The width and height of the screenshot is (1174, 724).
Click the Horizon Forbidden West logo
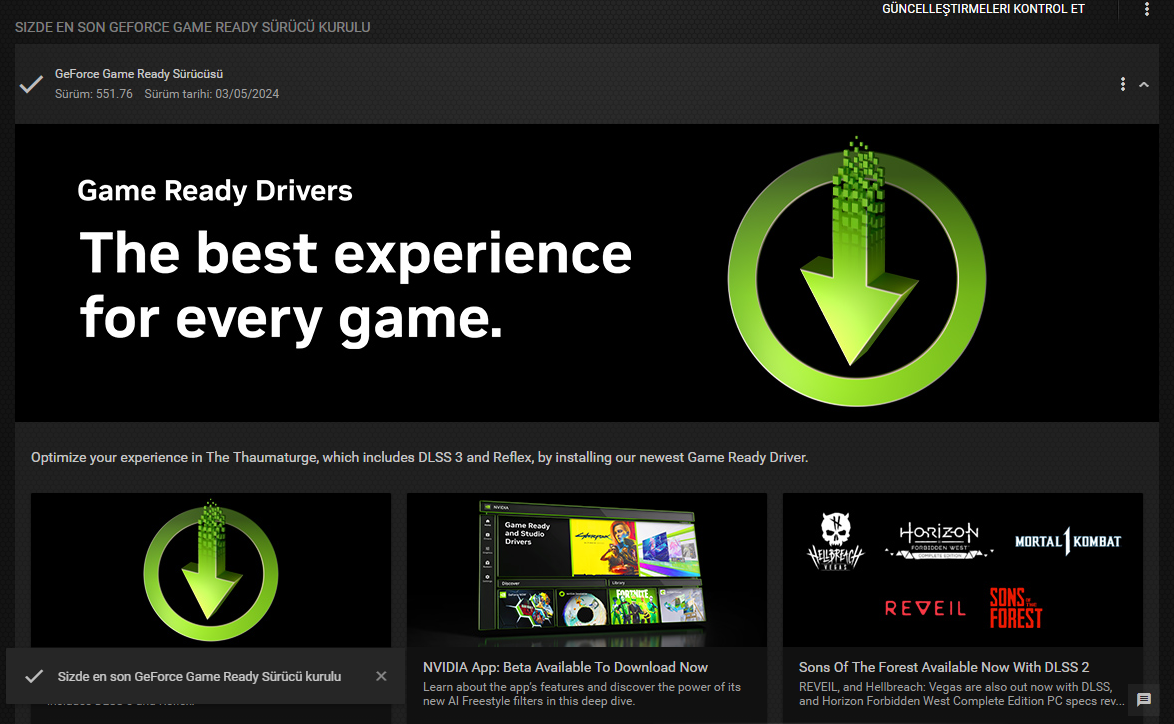coord(939,541)
